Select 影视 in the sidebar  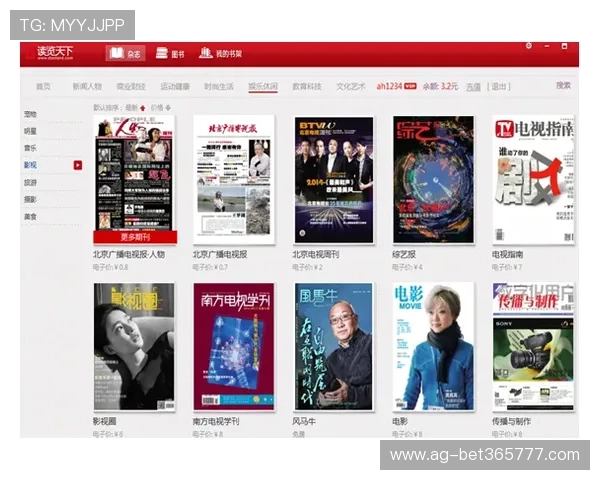pos(31,165)
